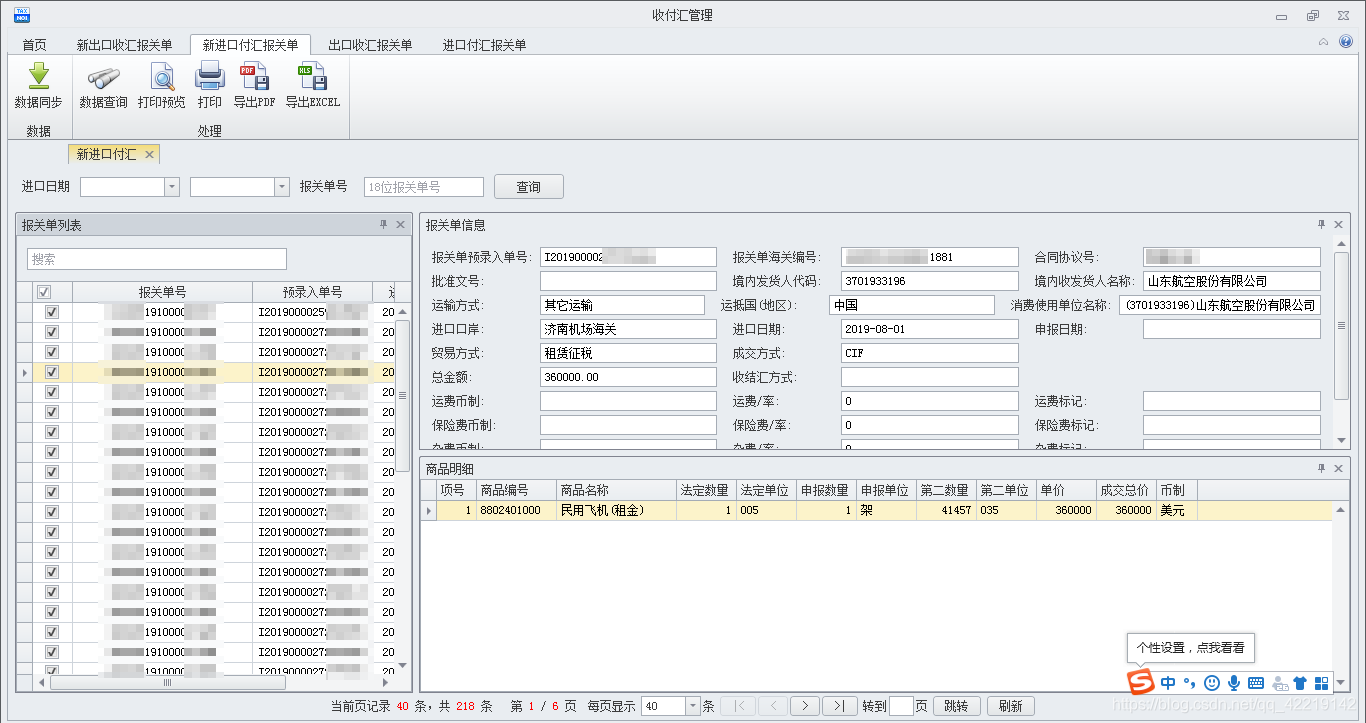Toggle the IME punctuation mode icon
The width and height of the screenshot is (1366, 723).
coord(1190,683)
